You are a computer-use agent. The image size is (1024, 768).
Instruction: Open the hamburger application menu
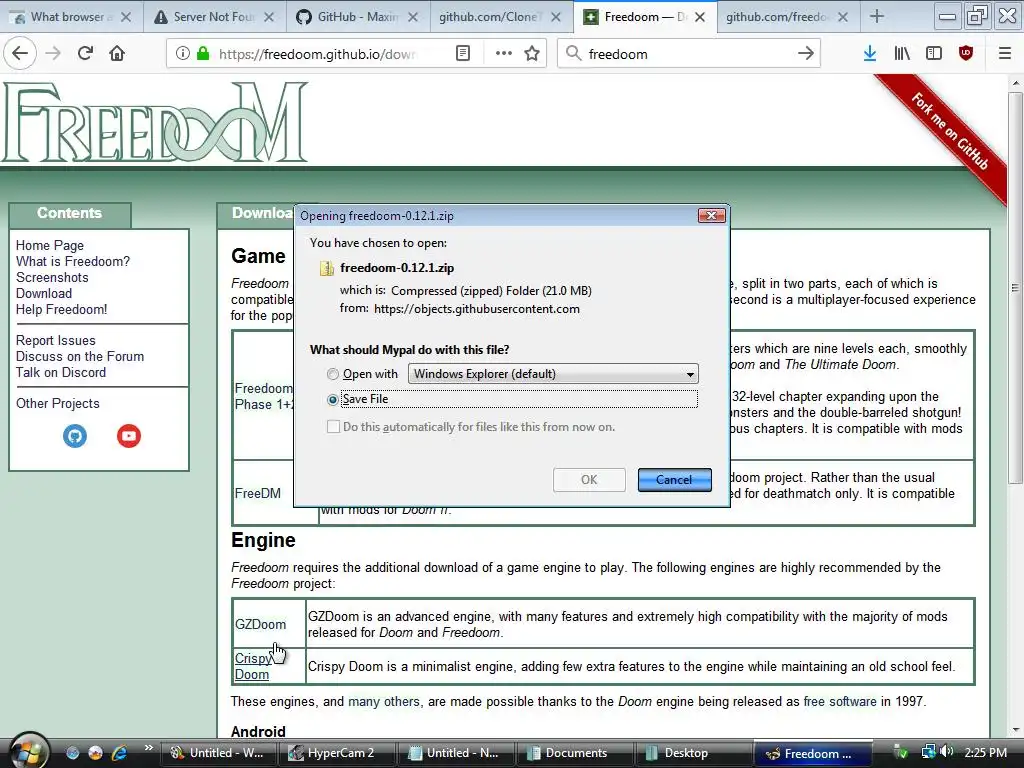tap(1005, 54)
